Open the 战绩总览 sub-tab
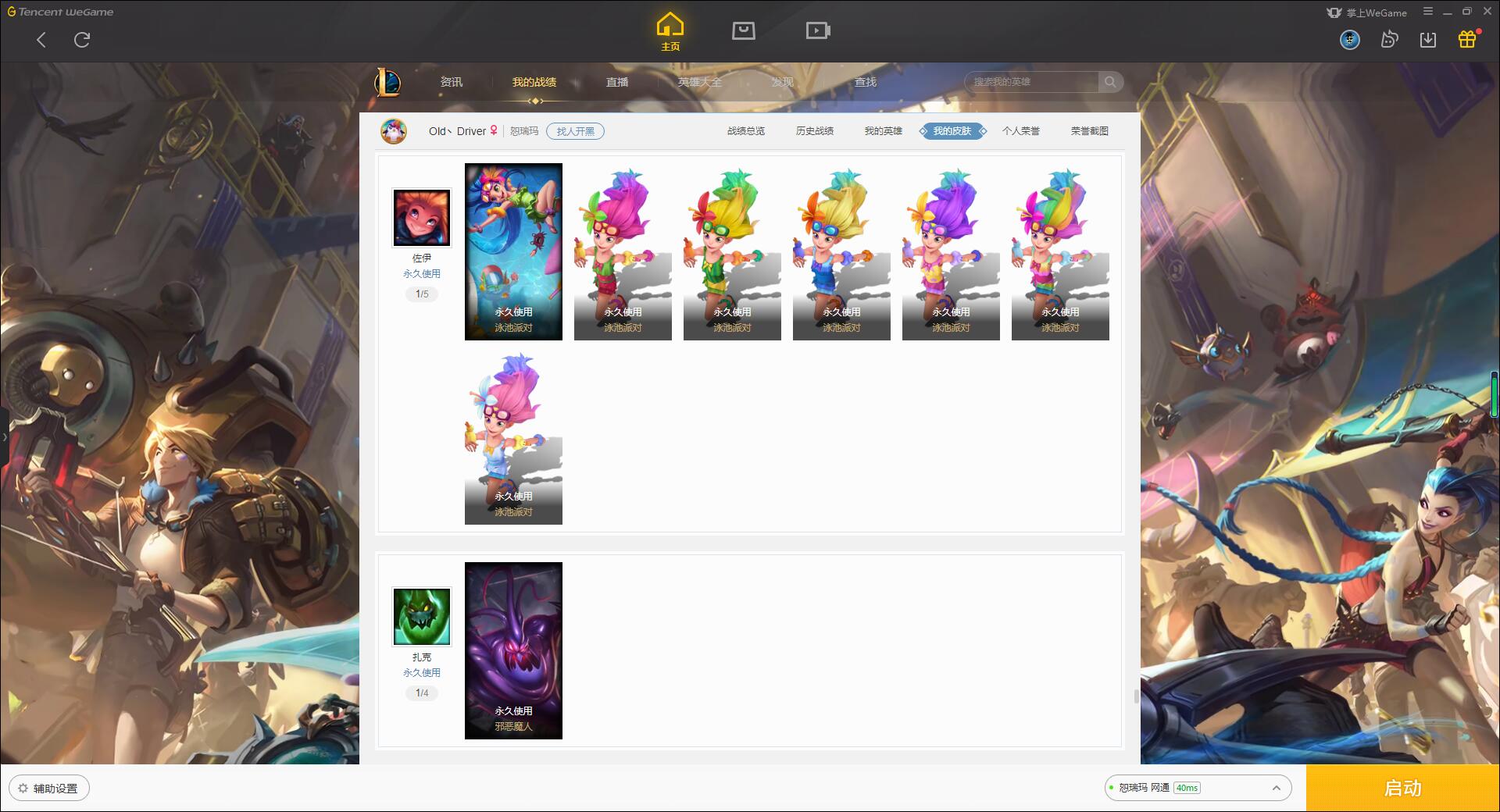 (x=746, y=131)
